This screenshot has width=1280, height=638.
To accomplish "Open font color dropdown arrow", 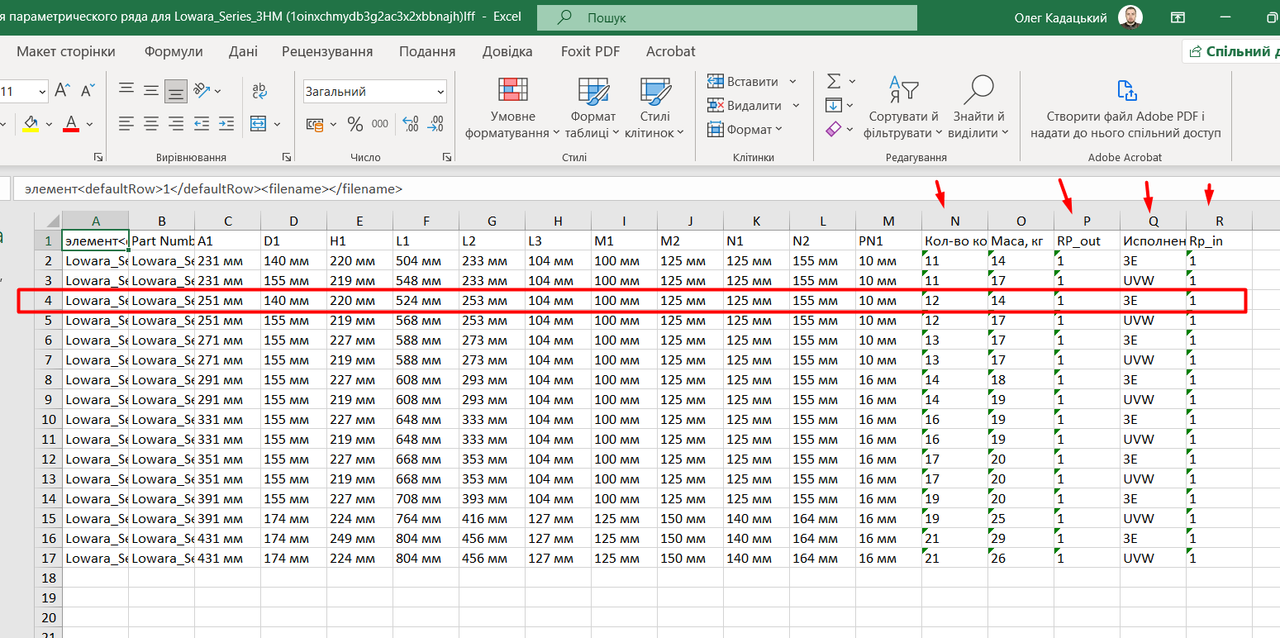I will click(x=89, y=125).
